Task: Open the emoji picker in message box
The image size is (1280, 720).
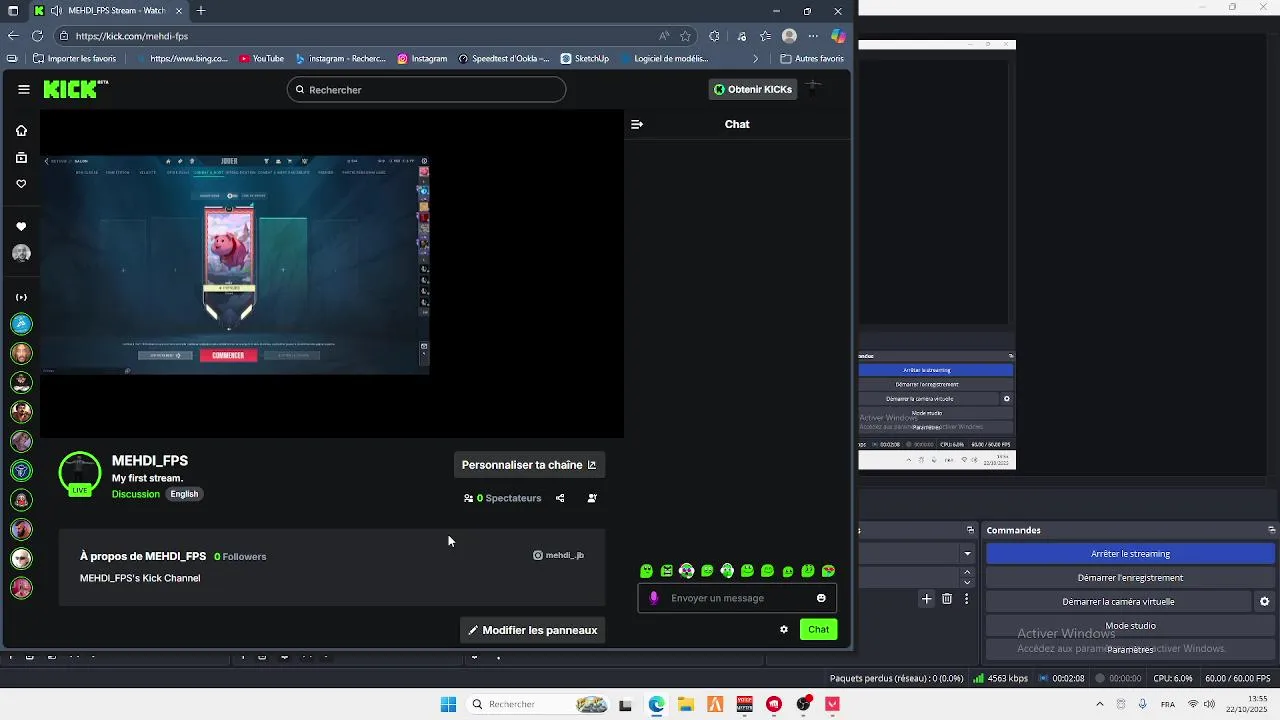Action: click(821, 598)
